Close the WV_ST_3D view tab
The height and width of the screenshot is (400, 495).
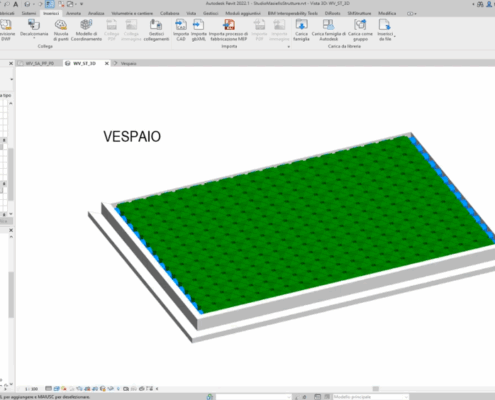click(107, 63)
